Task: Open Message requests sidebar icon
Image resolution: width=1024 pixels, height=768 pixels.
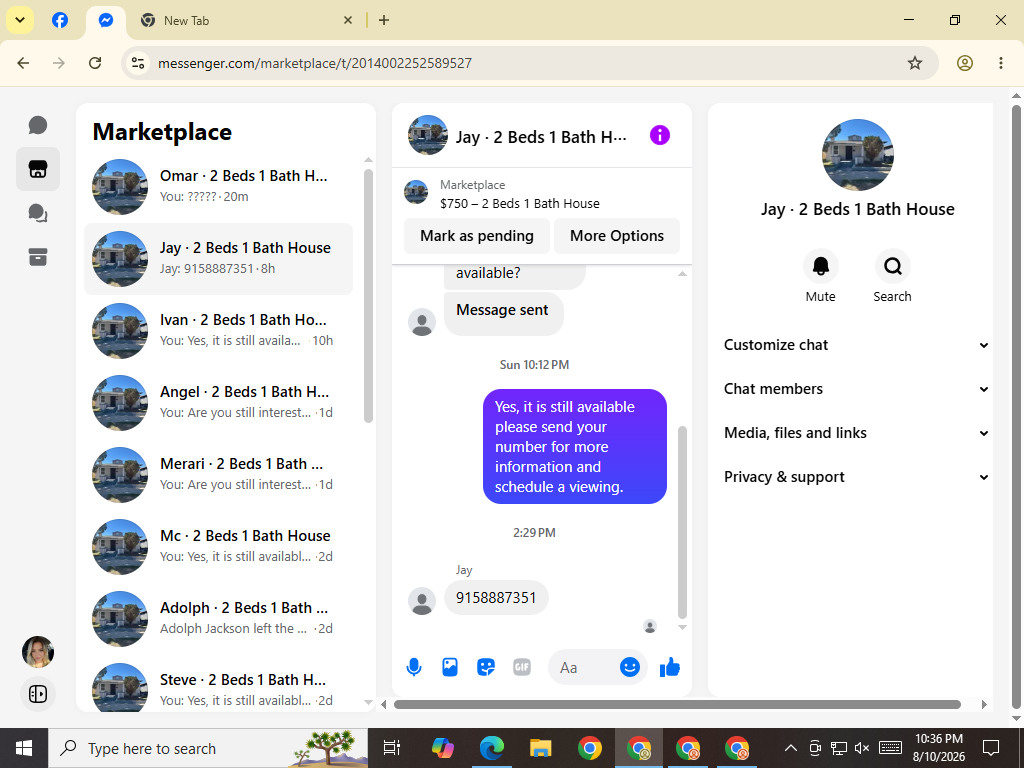Action: pos(38,213)
